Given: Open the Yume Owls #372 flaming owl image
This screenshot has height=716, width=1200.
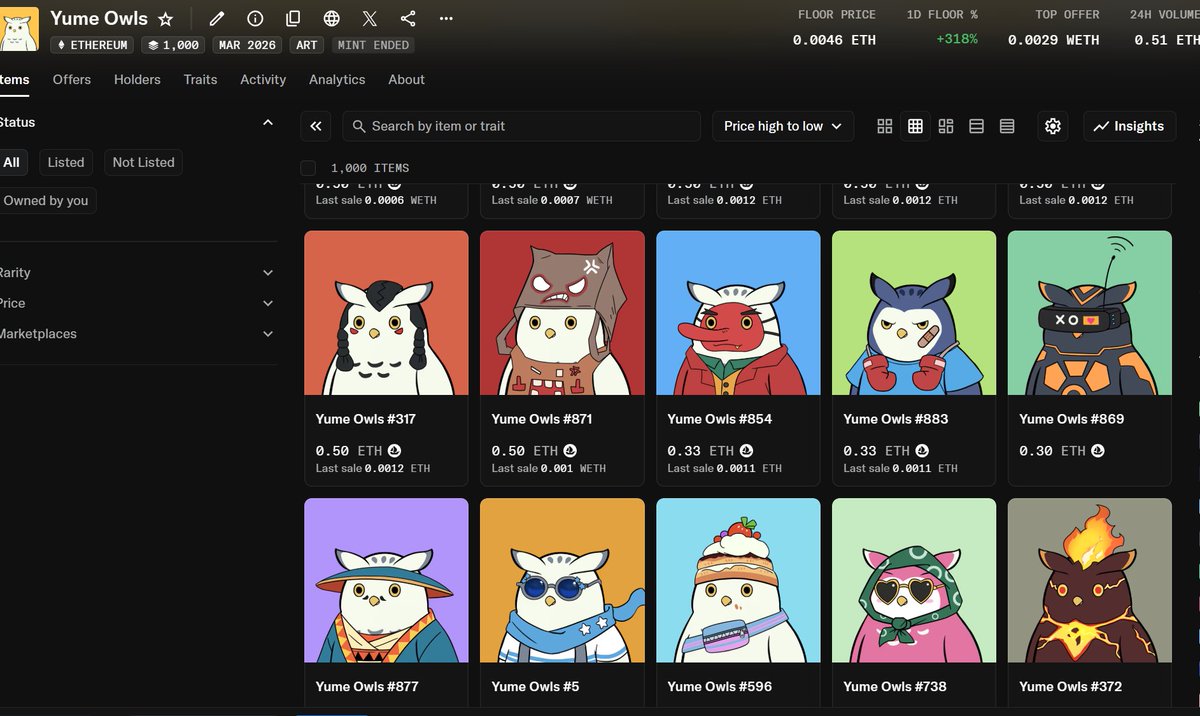Looking at the screenshot, I should pyautogui.click(x=1090, y=580).
